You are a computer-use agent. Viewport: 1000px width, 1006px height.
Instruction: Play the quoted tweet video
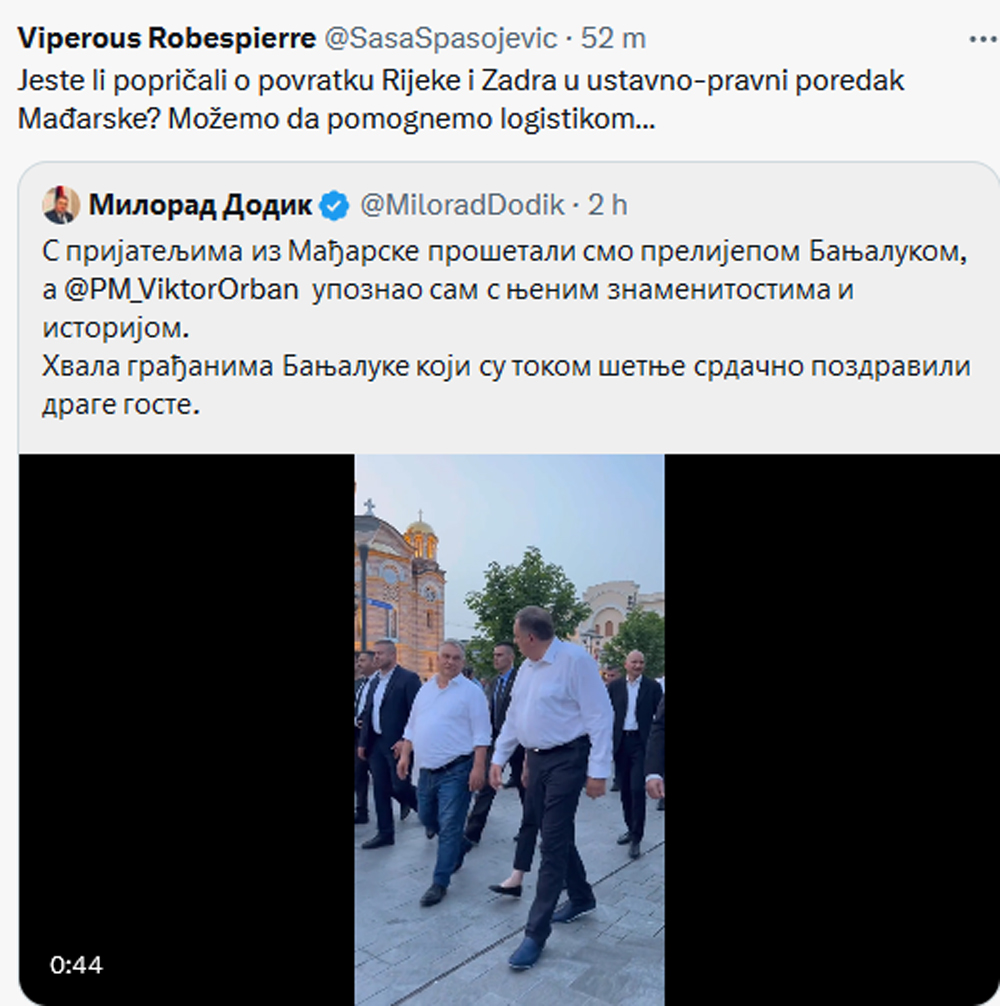pos(509,729)
